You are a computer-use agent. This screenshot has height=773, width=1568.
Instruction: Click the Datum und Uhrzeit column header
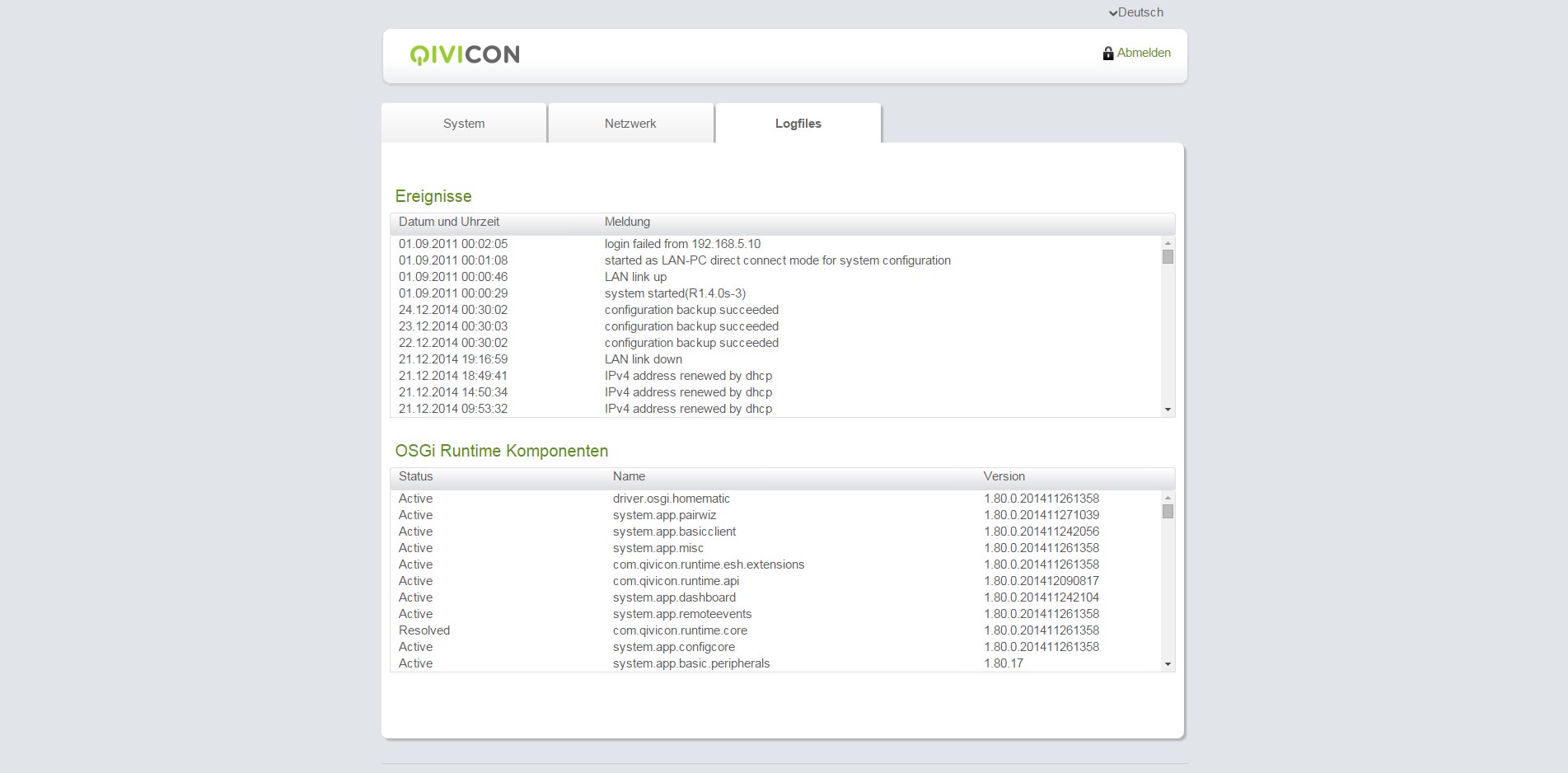(449, 222)
